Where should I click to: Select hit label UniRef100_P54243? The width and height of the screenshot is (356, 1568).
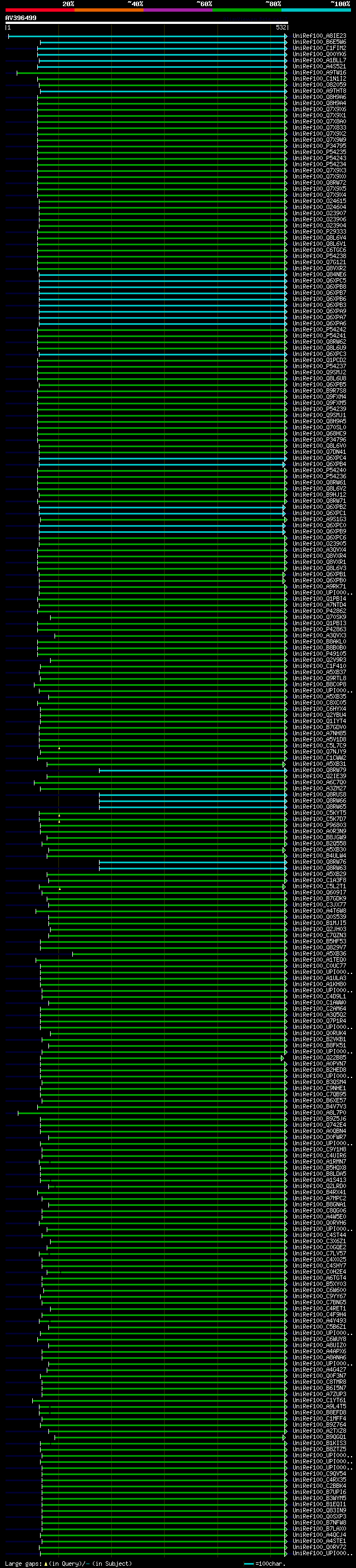[x=319, y=159]
